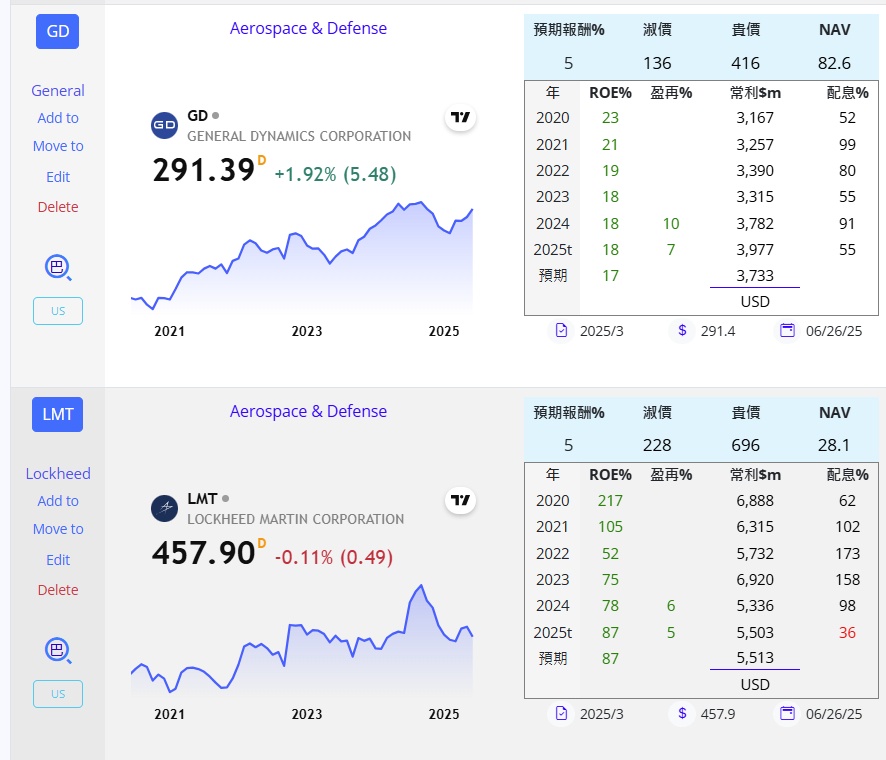Click LMT NAV value 28.1
The width and height of the screenshot is (886, 760).
click(834, 445)
